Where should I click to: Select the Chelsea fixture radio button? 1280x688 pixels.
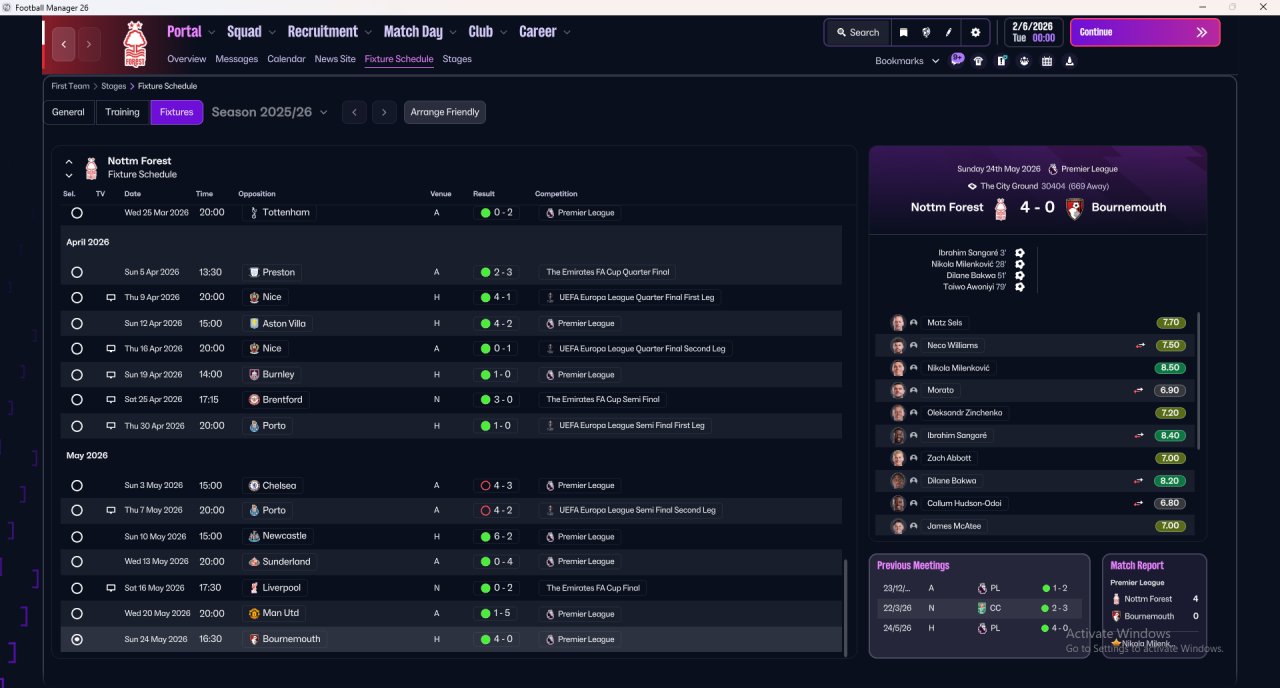click(77, 486)
